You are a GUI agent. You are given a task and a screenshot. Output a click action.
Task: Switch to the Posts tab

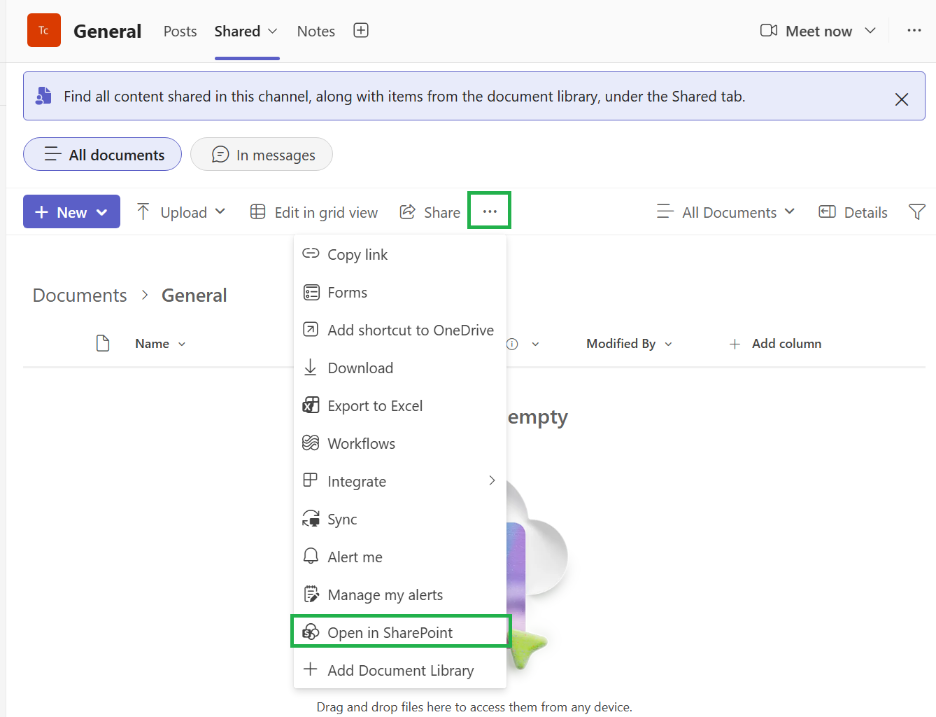(x=180, y=31)
